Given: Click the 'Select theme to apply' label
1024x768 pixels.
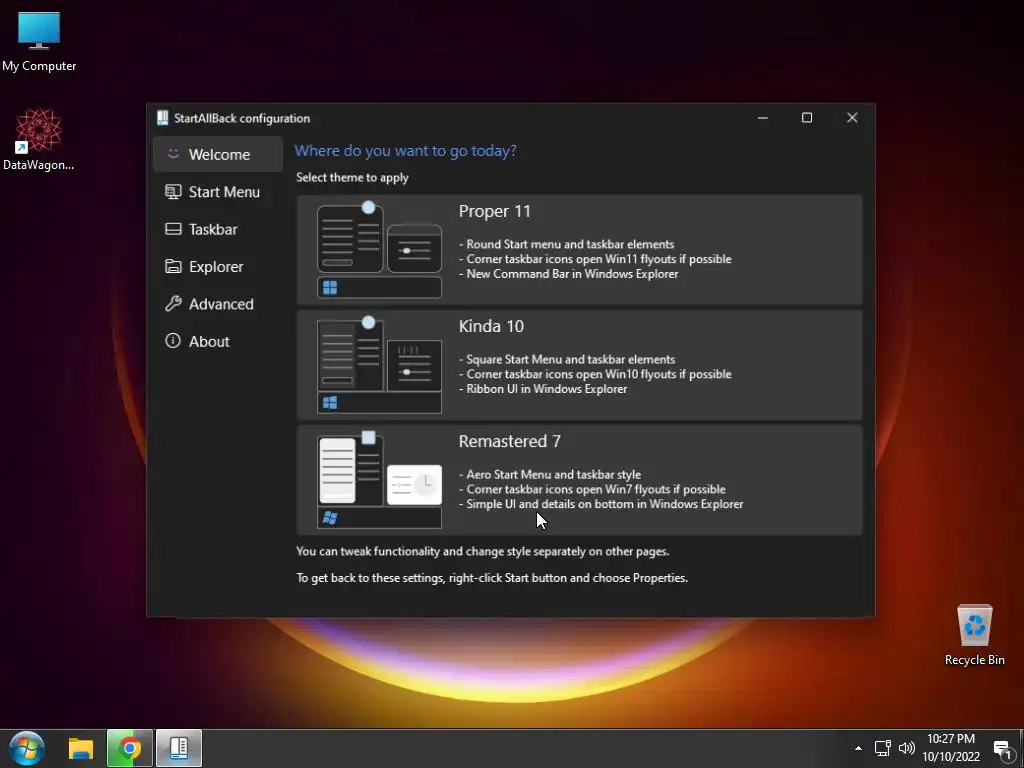Looking at the screenshot, I should click(352, 178).
